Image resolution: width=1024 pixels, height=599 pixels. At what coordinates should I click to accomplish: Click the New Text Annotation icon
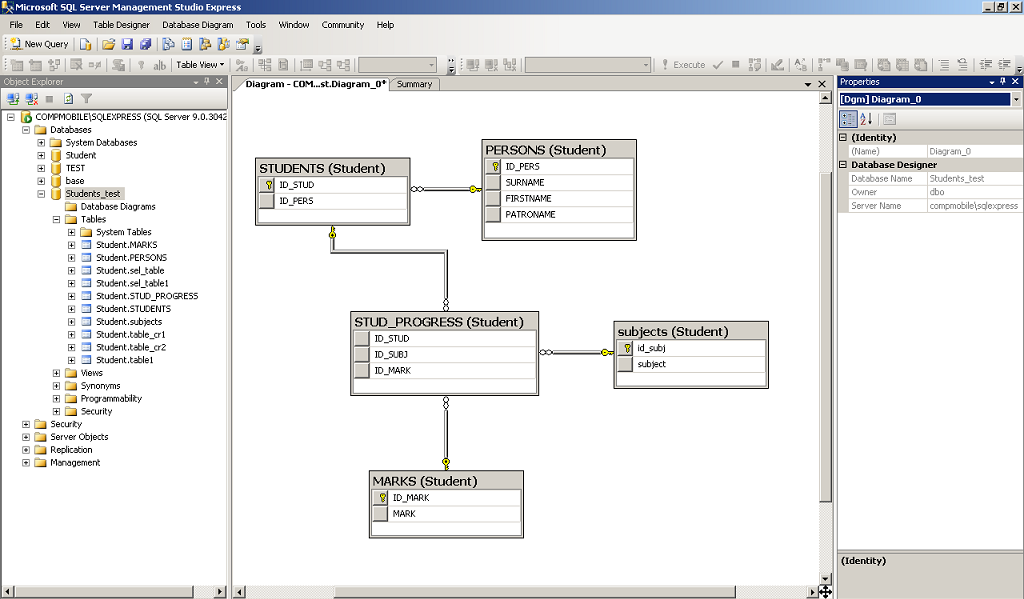tap(159, 65)
